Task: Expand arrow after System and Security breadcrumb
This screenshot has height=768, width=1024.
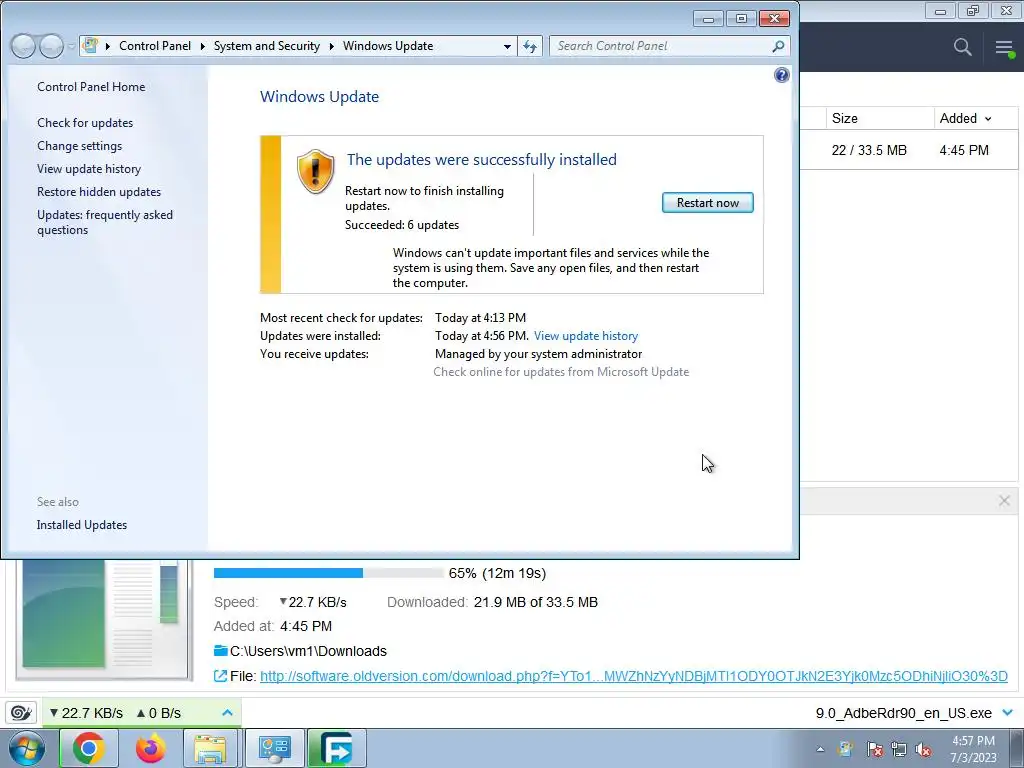Action: pyautogui.click(x=331, y=46)
